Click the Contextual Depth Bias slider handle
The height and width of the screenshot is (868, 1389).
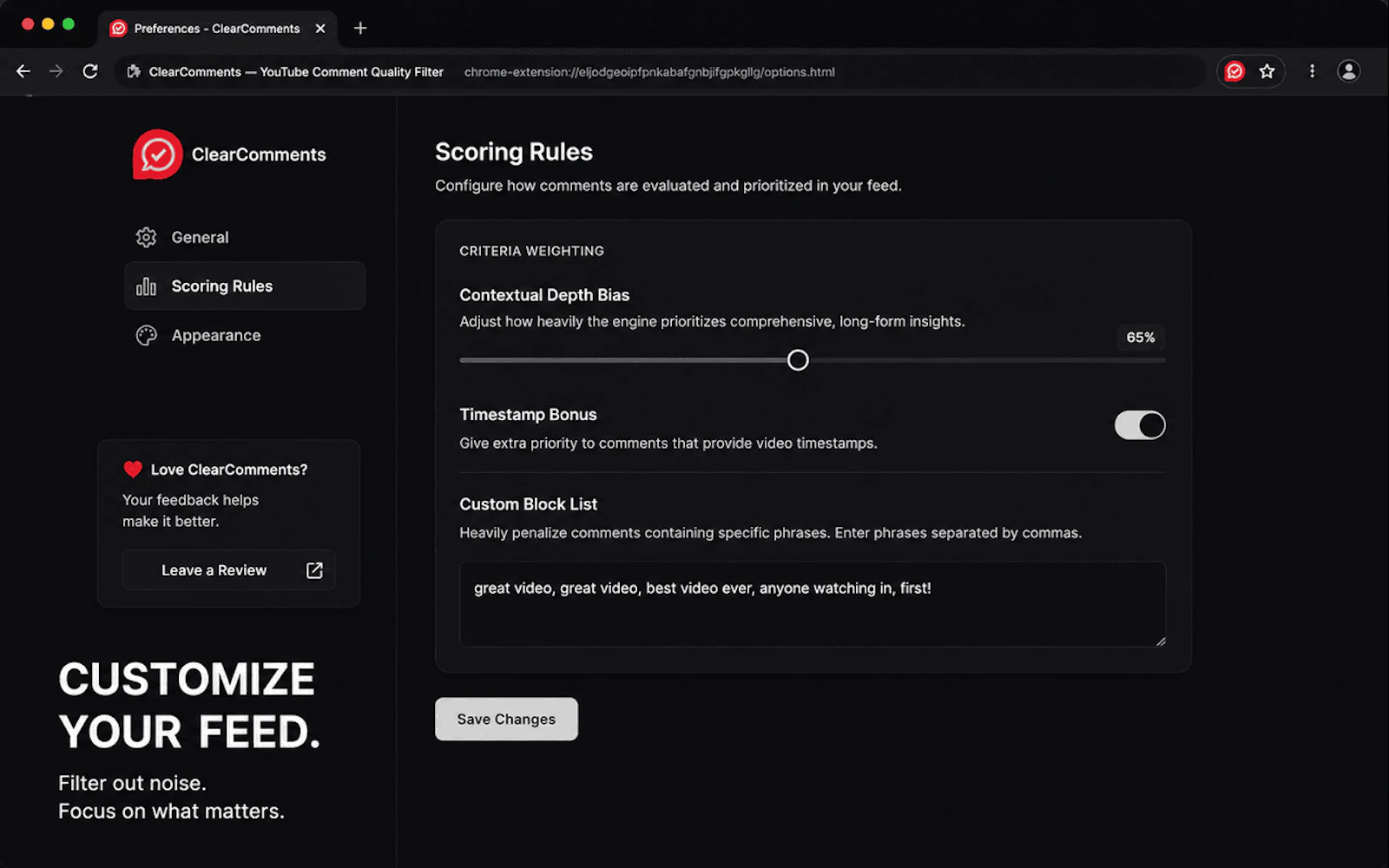tap(798, 360)
